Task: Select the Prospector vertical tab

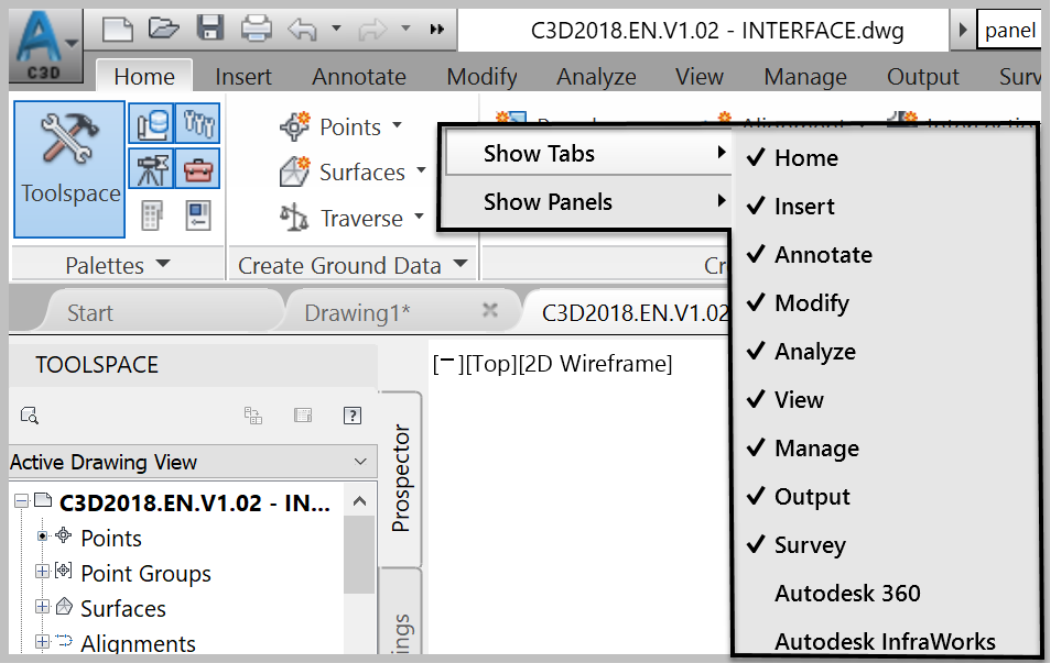Action: (x=400, y=478)
